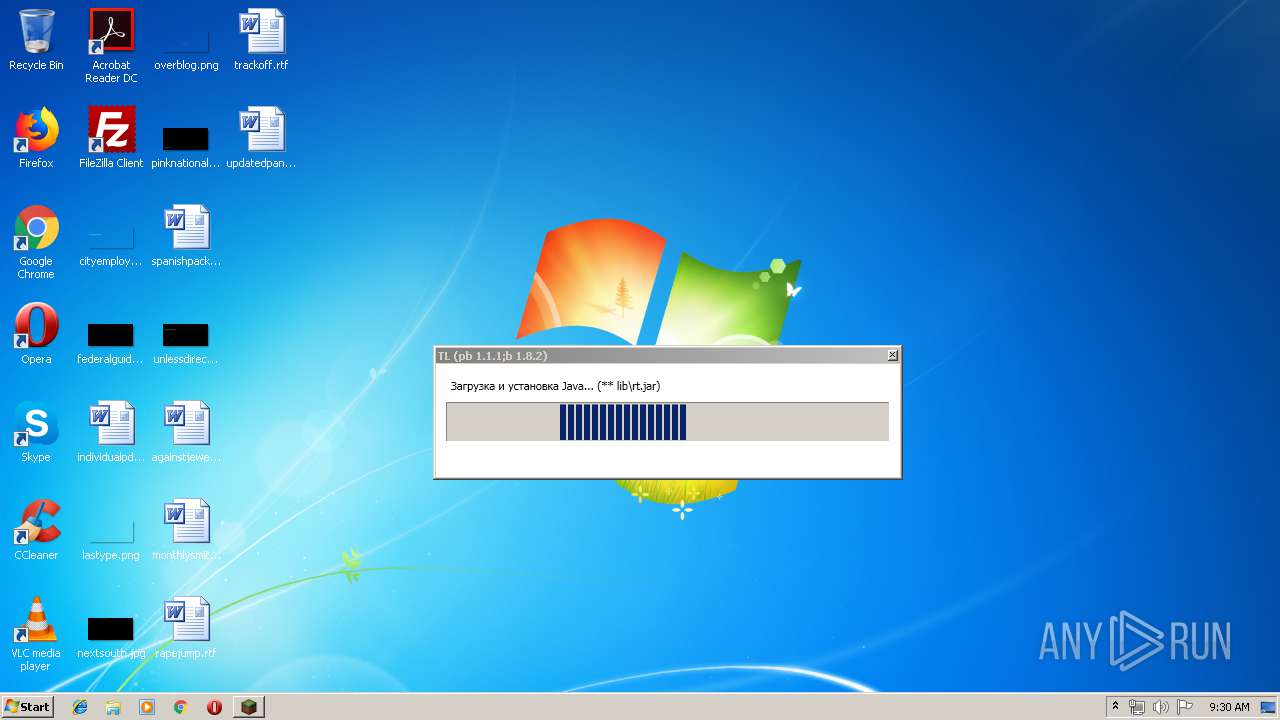
Task: Select individualpd document icon
Action: pyautogui.click(x=111, y=432)
